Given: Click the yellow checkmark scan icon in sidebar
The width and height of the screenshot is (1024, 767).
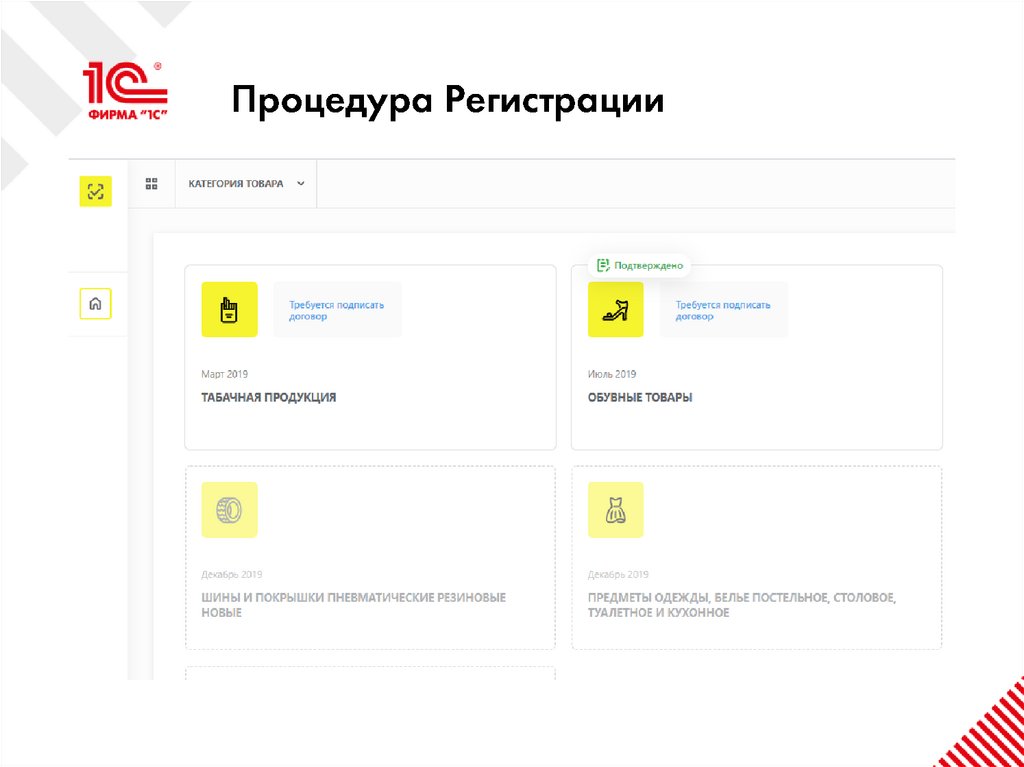Looking at the screenshot, I should [95, 191].
